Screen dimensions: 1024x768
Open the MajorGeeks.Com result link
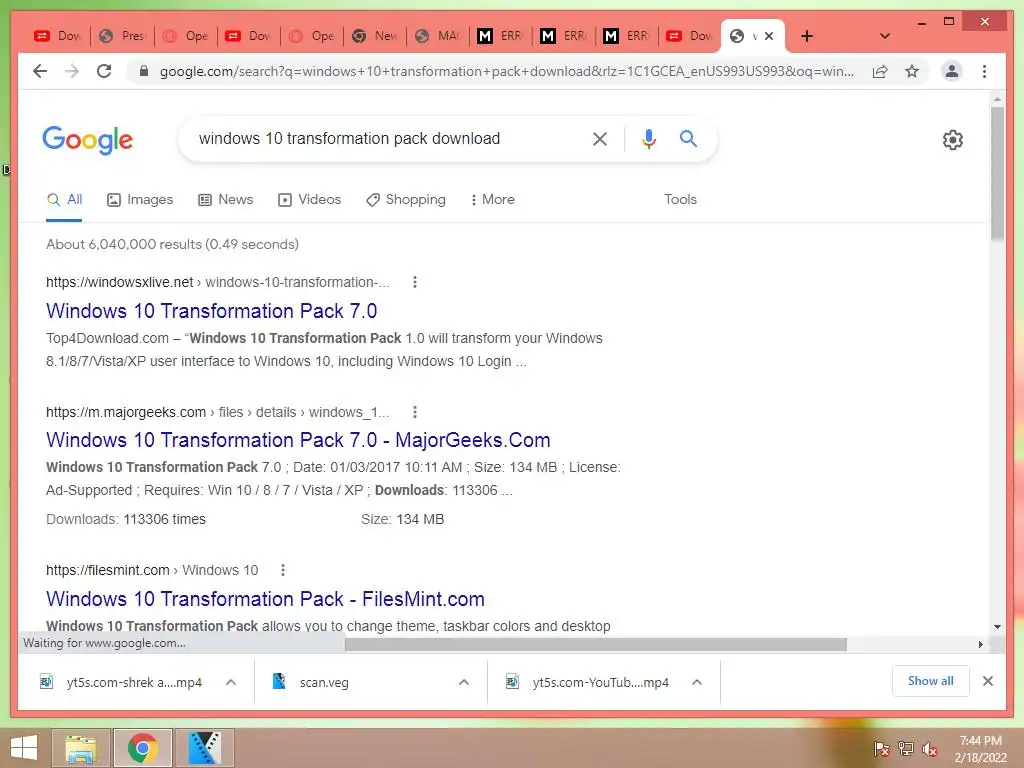tap(298, 440)
